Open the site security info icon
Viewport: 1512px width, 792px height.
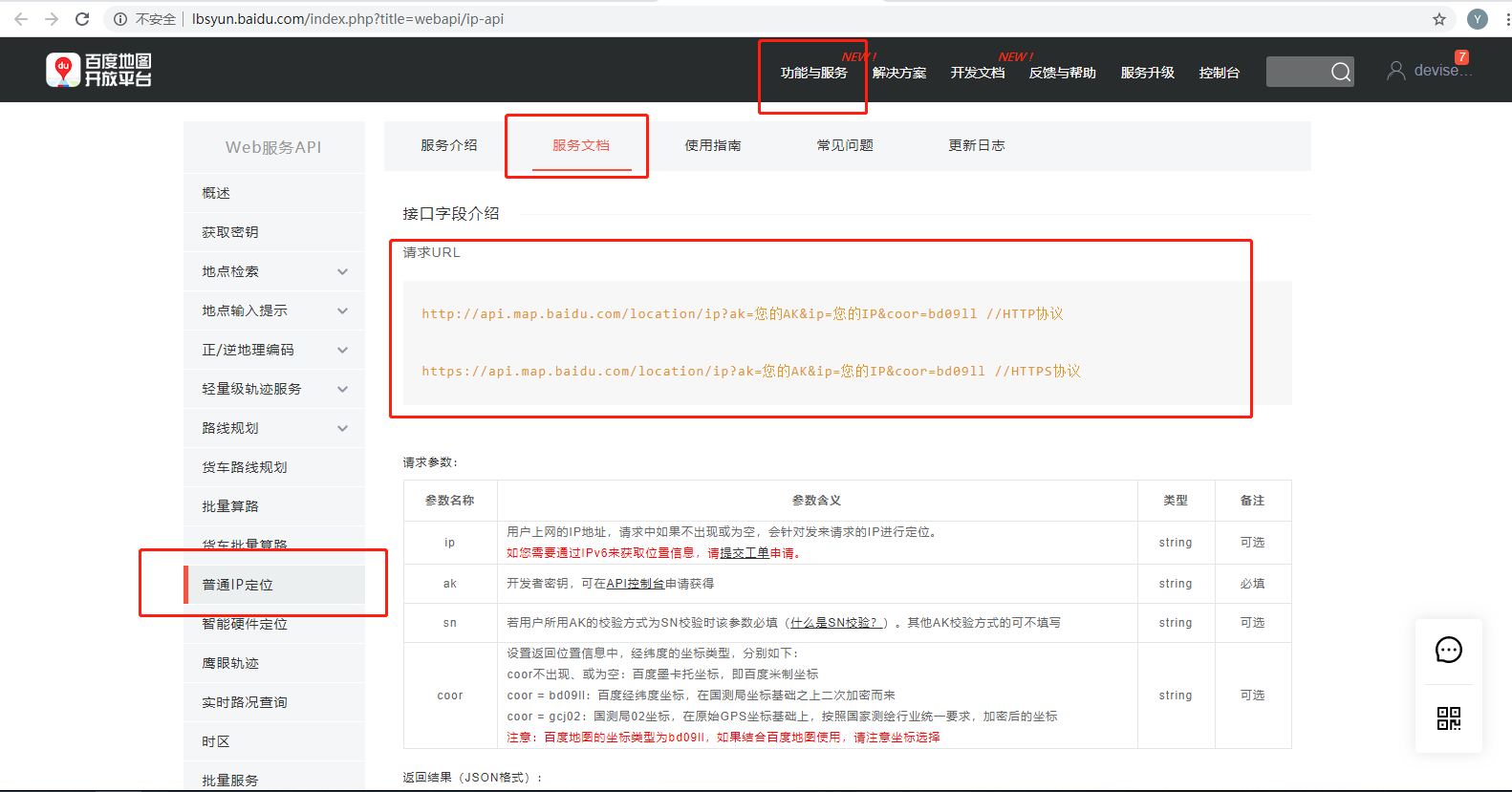pyautogui.click(x=120, y=19)
